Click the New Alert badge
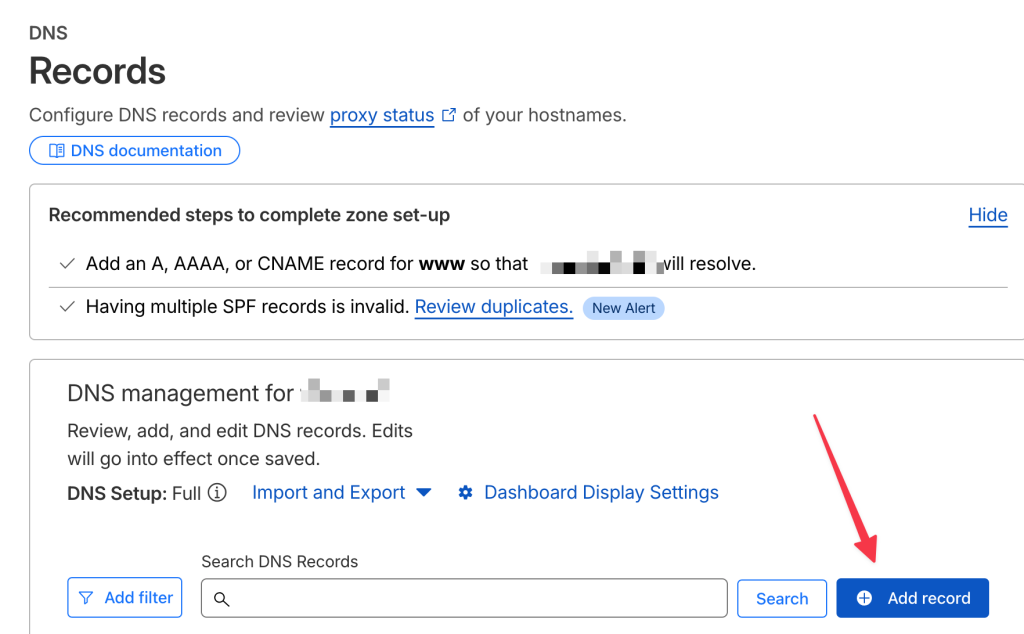Screen dimensions: 1024x634 click(624, 308)
